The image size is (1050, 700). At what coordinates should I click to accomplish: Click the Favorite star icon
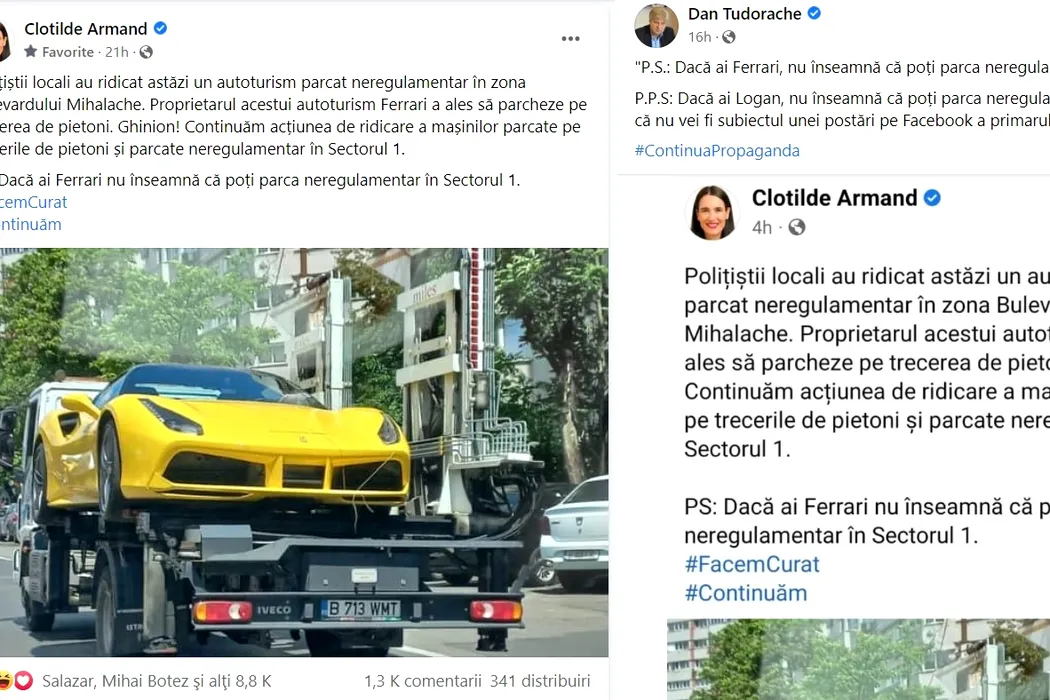coord(31,51)
